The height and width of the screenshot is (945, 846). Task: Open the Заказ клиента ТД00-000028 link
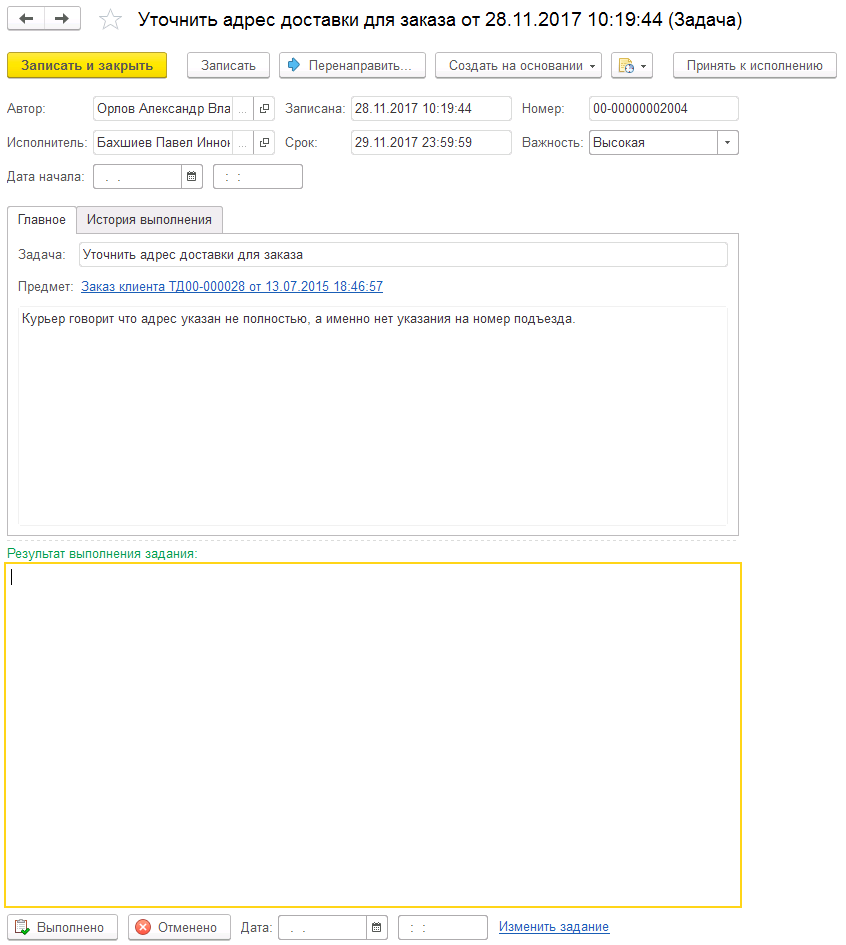pyautogui.click(x=231, y=287)
